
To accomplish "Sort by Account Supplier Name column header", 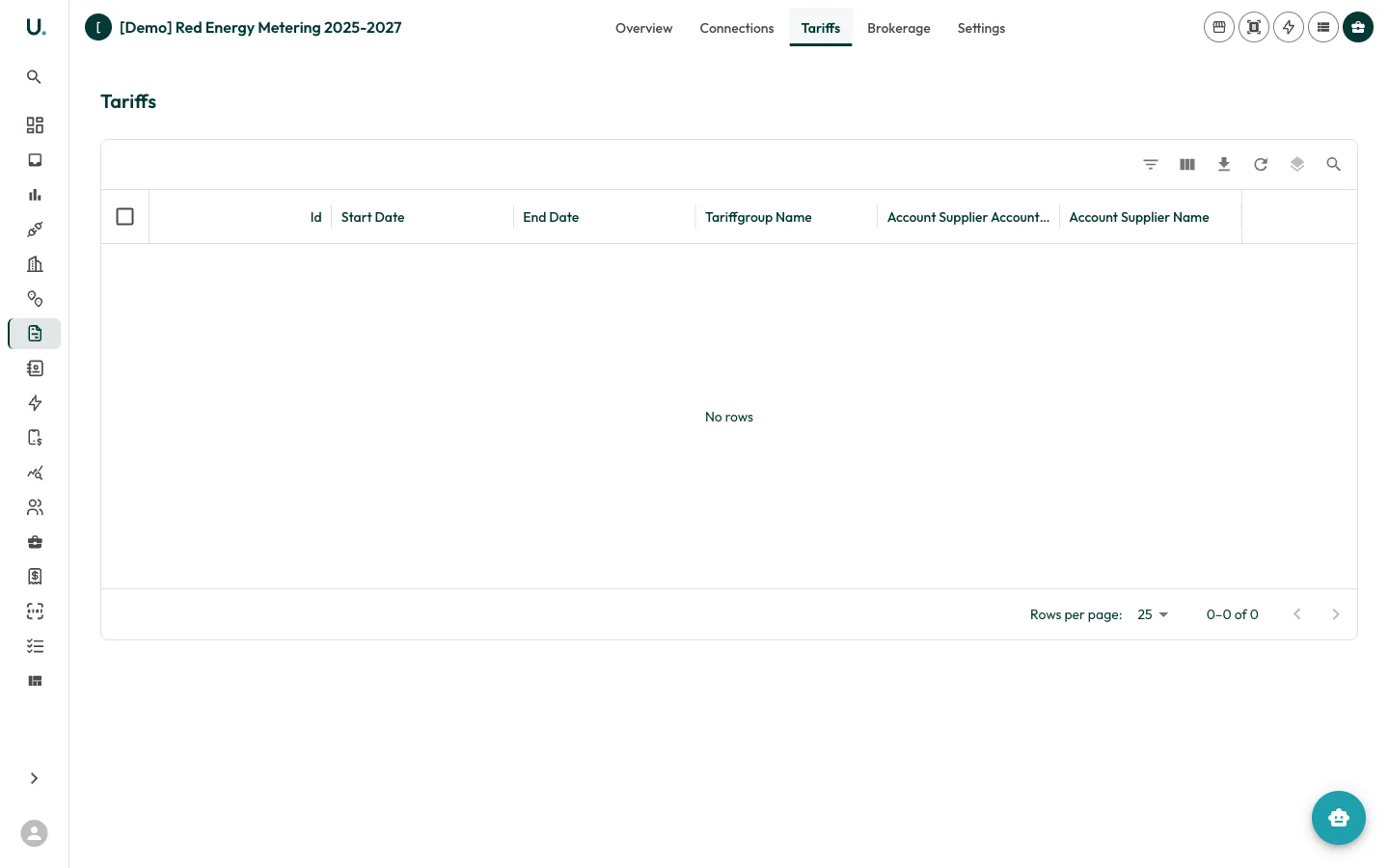I will [1139, 217].
